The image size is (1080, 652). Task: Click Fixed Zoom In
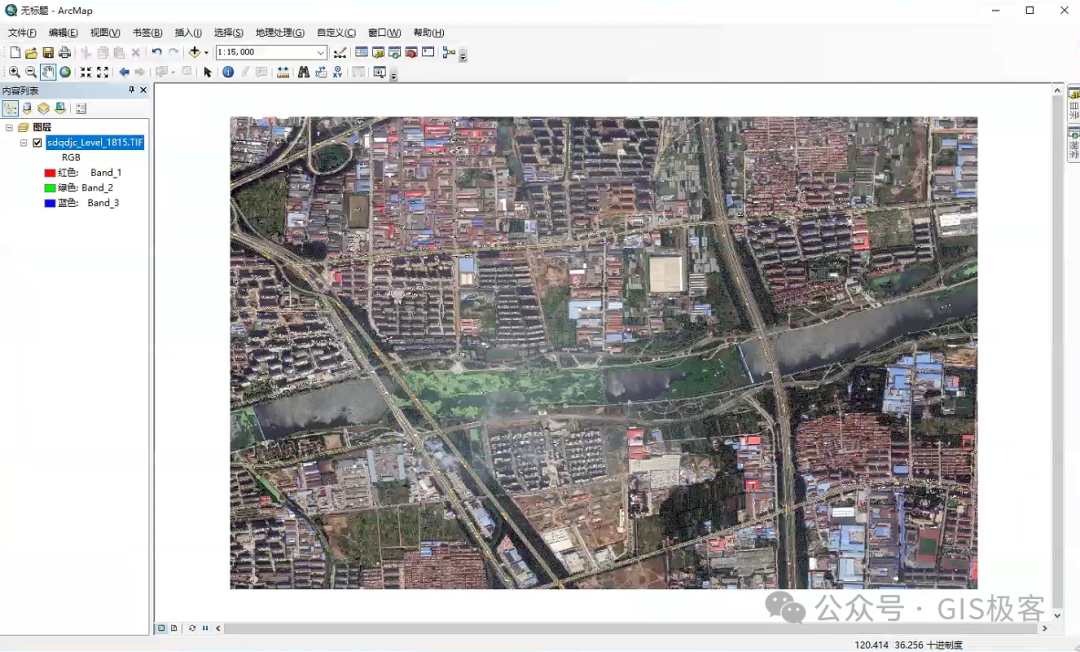[x=85, y=72]
